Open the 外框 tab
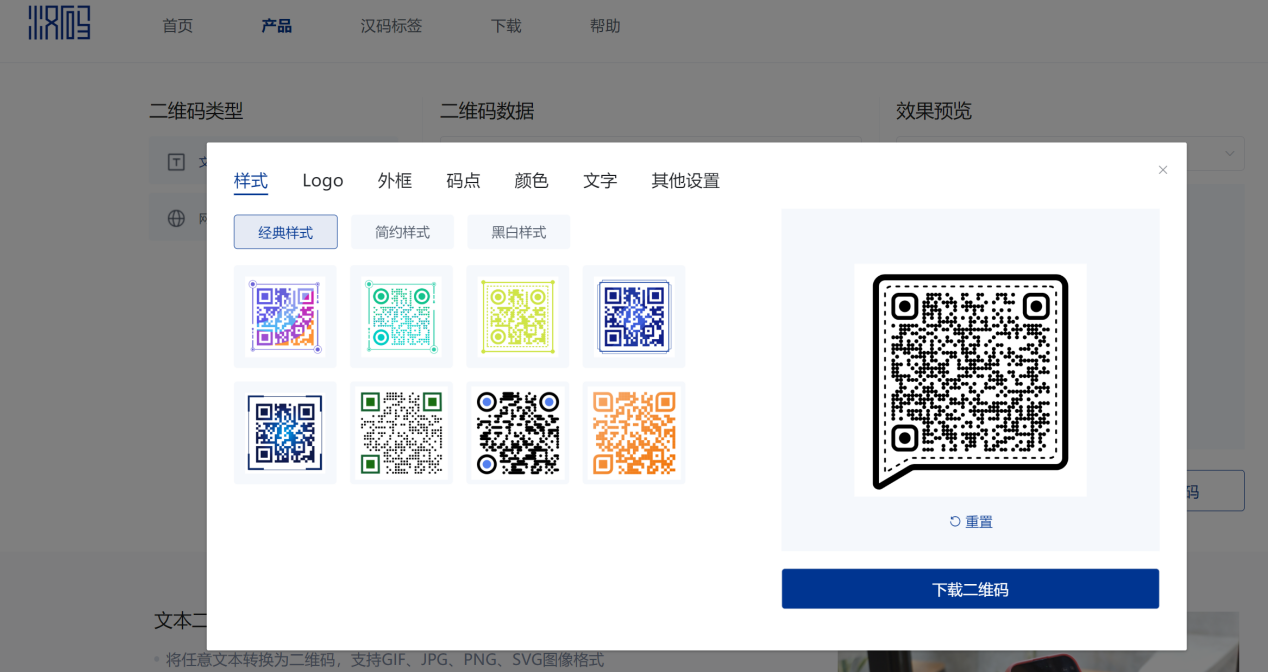 click(395, 181)
